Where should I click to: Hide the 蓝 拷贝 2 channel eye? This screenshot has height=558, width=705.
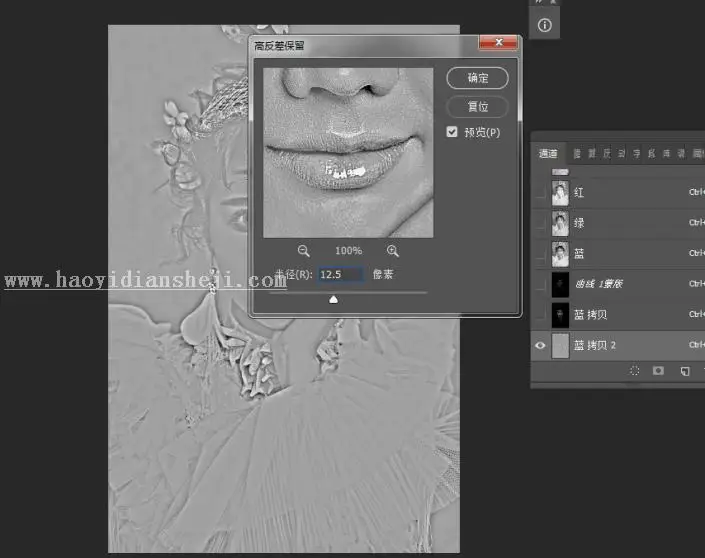540,345
